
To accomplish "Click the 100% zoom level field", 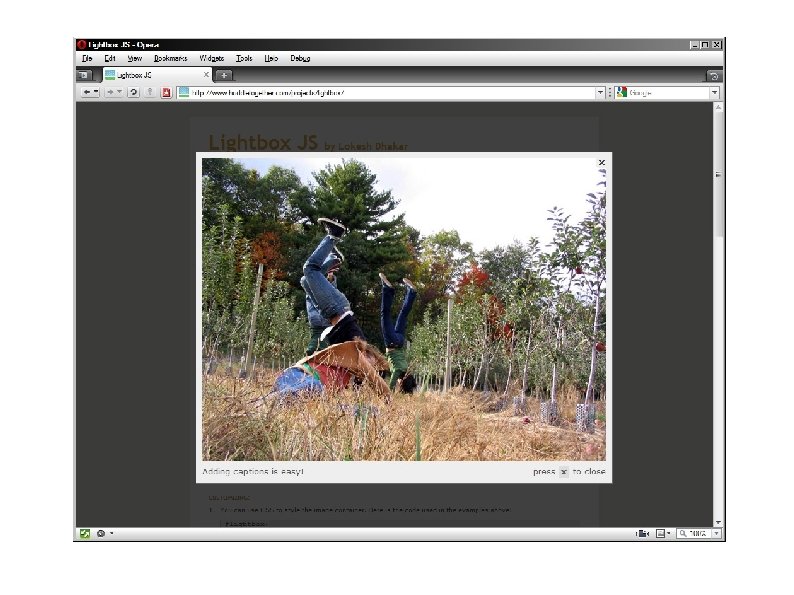I will (697, 533).
